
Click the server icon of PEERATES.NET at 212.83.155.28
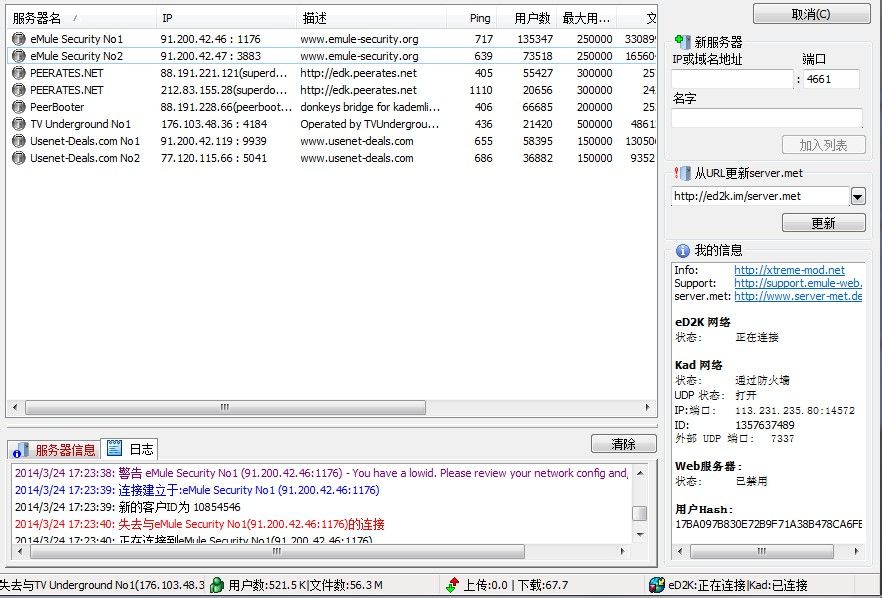19,89
